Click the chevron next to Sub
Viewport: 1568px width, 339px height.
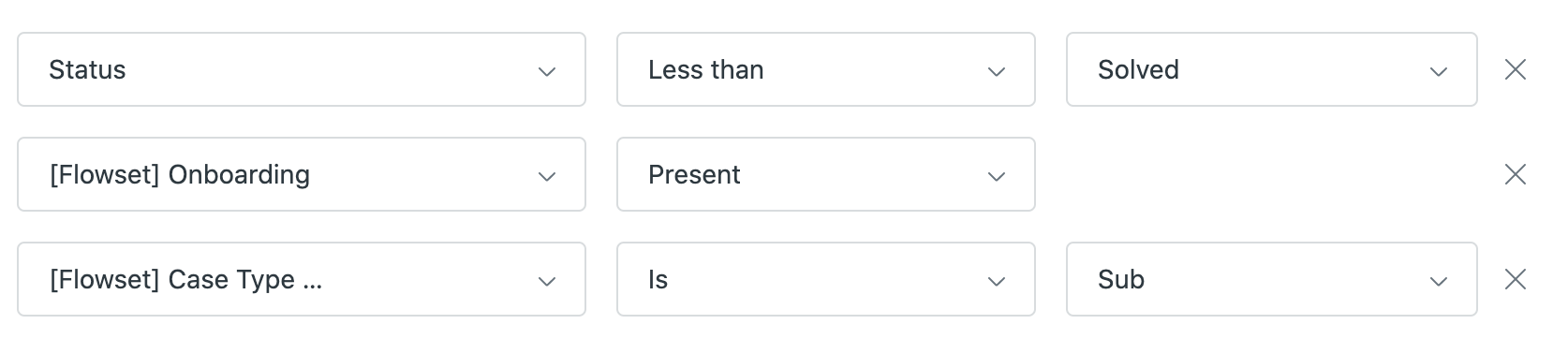click(1439, 281)
